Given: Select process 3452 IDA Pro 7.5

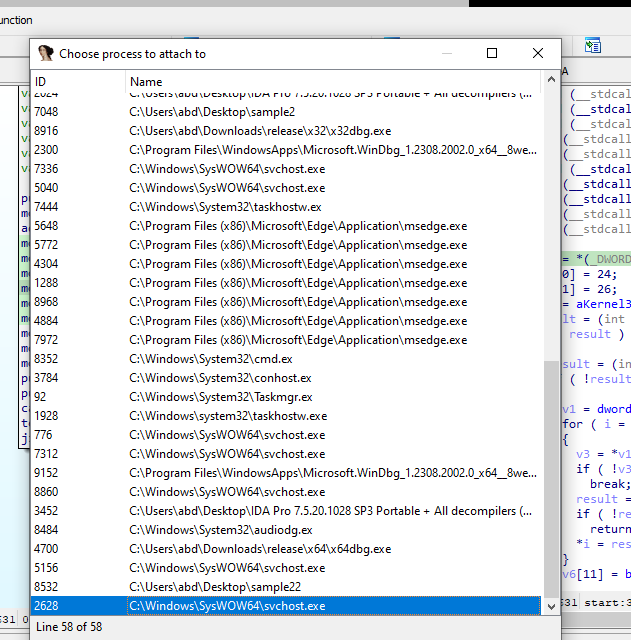Looking at the screenshot, I should (286, 511).
